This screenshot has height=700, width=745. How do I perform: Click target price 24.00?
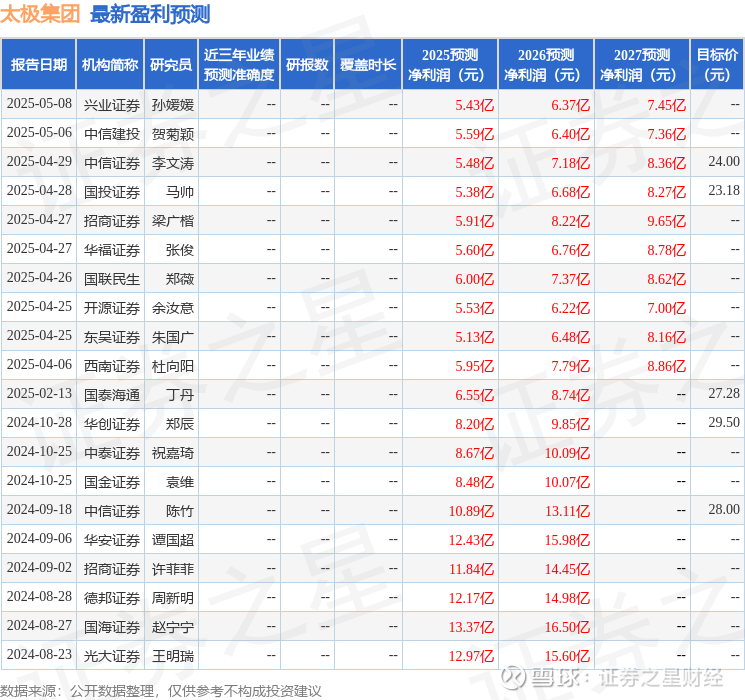pyautogui.click(x=724, y=162)
